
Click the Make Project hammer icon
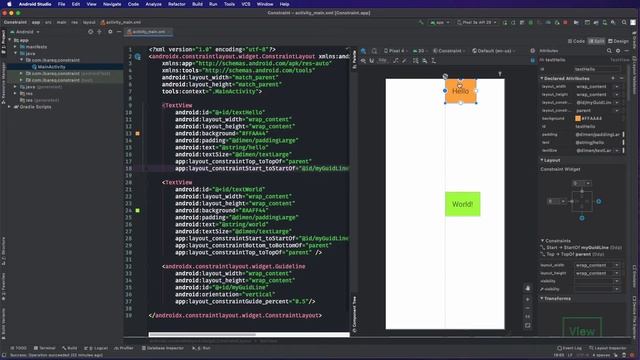[x=422, y=22]
